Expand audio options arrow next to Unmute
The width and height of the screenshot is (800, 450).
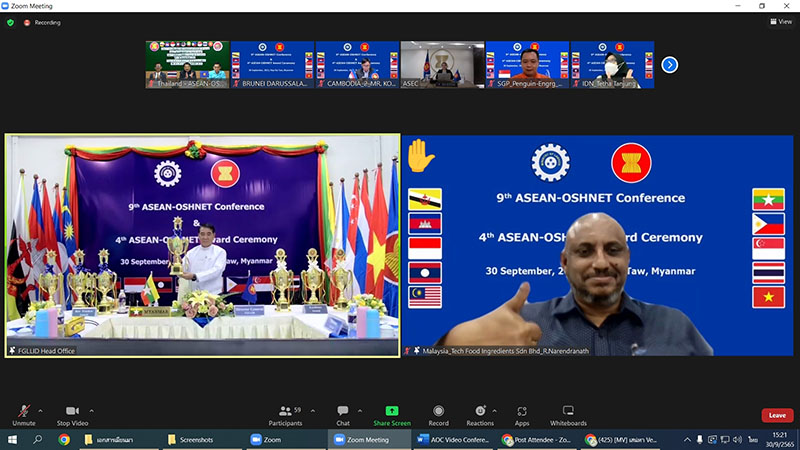(40, 410)
